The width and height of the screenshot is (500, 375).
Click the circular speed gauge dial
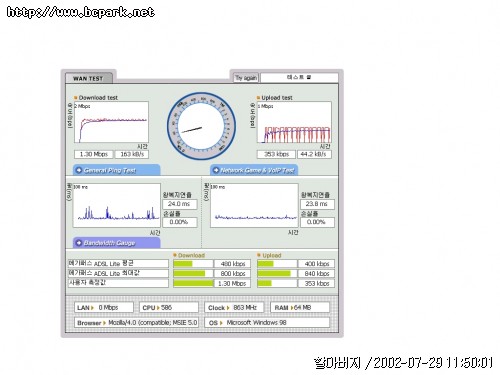(201, 126)
